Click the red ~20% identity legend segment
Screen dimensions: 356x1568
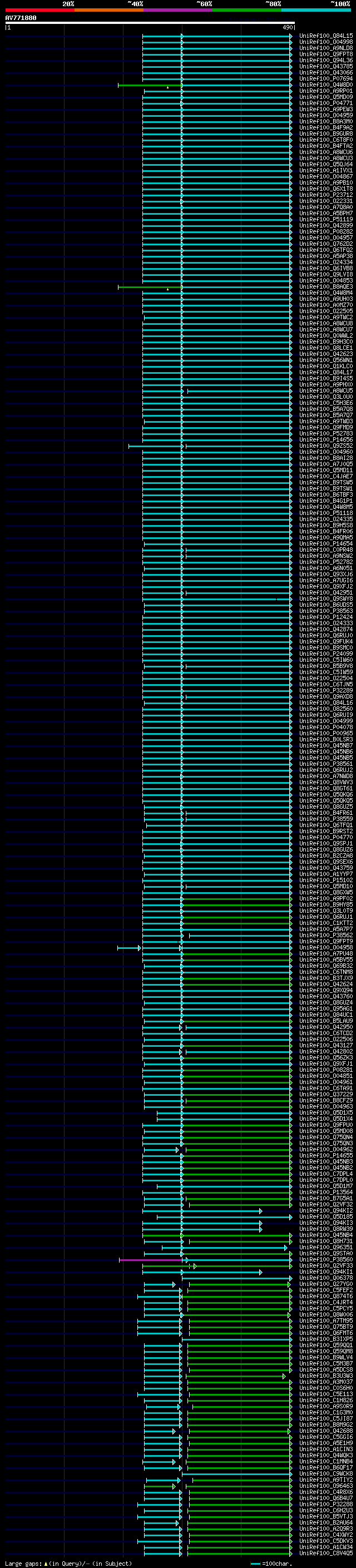tap(39, 10)
